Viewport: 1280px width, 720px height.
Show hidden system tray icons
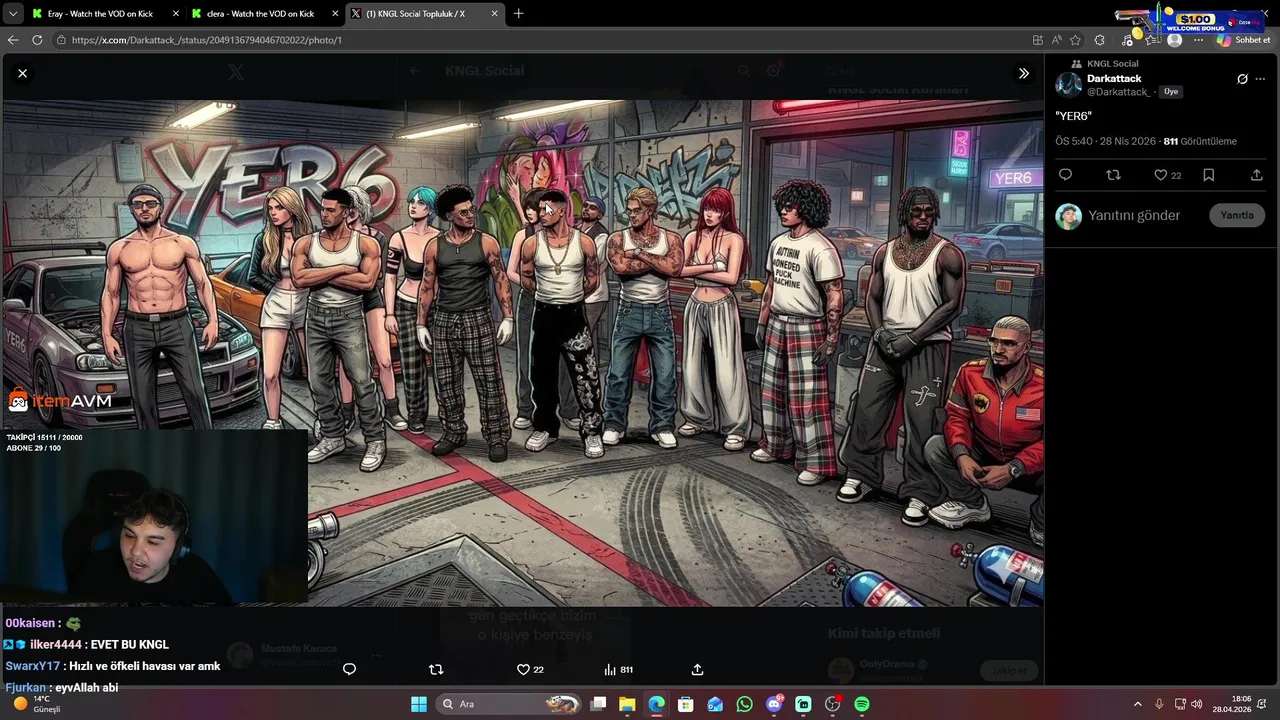pos(1137,704)
